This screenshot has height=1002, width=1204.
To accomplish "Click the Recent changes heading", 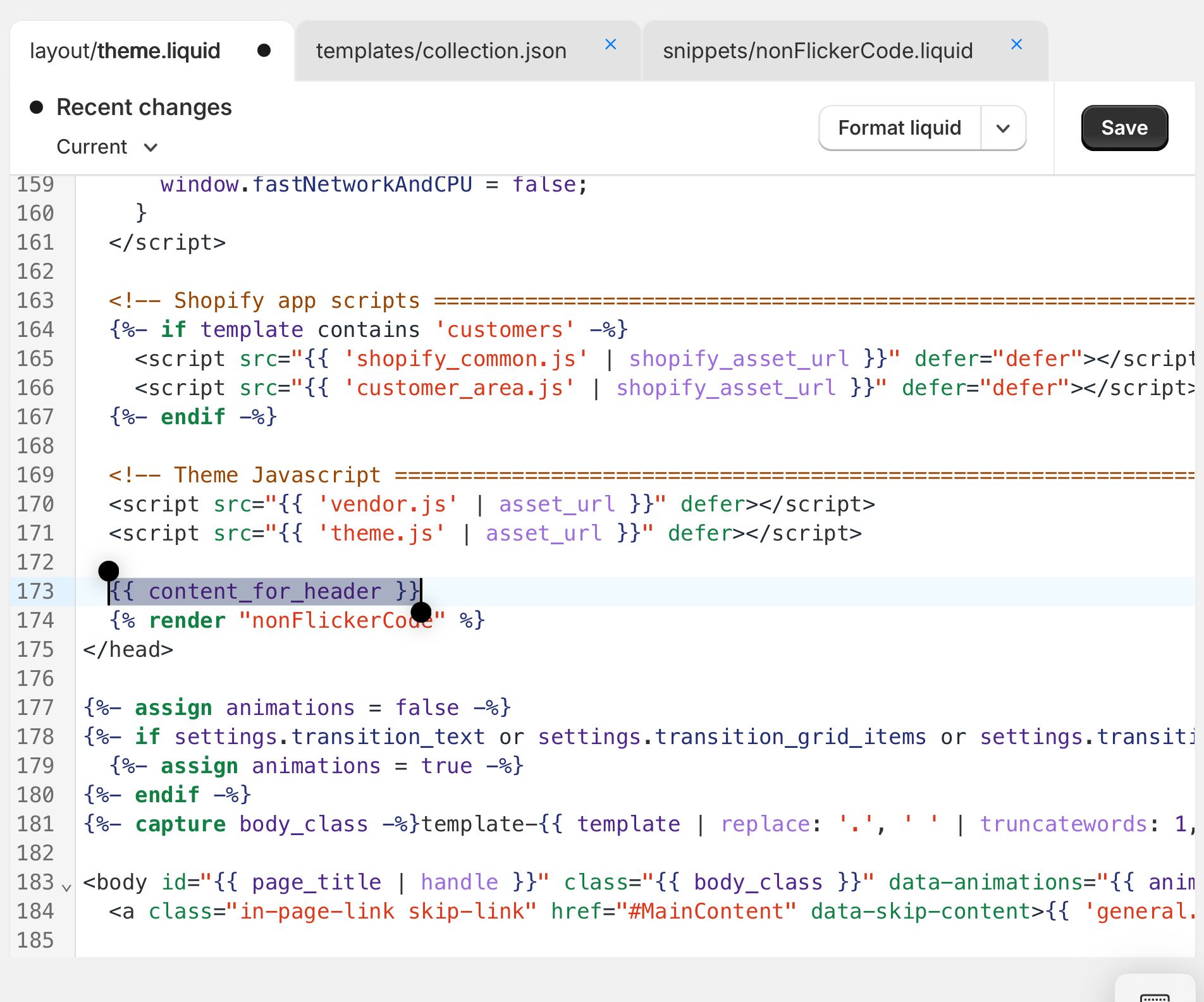I will click(x=144, y=107).
